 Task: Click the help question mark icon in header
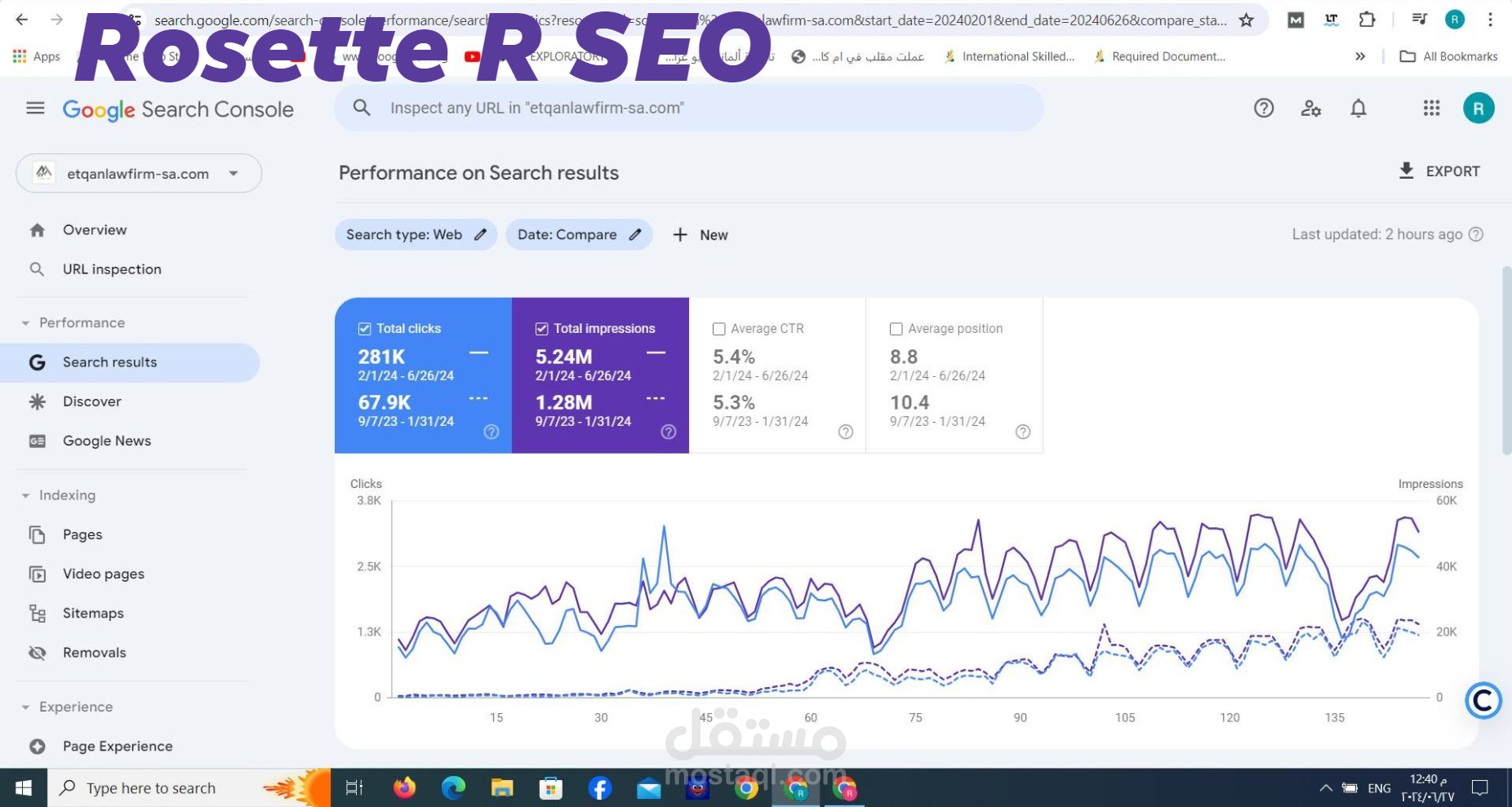[x=1264, y=108]
